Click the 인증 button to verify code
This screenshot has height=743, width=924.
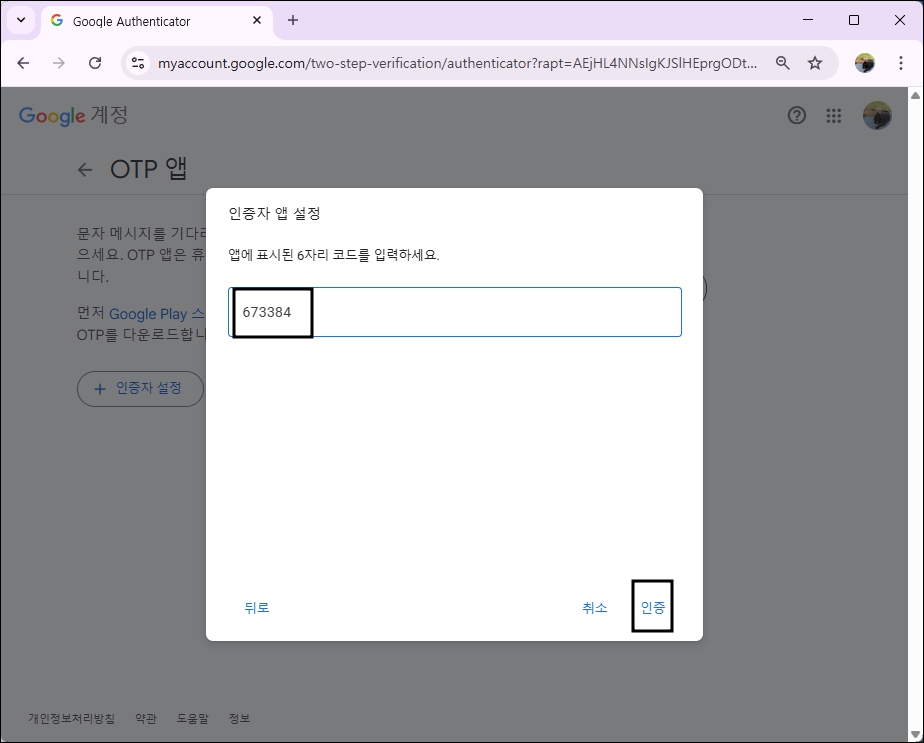click(x=652, y=607)
